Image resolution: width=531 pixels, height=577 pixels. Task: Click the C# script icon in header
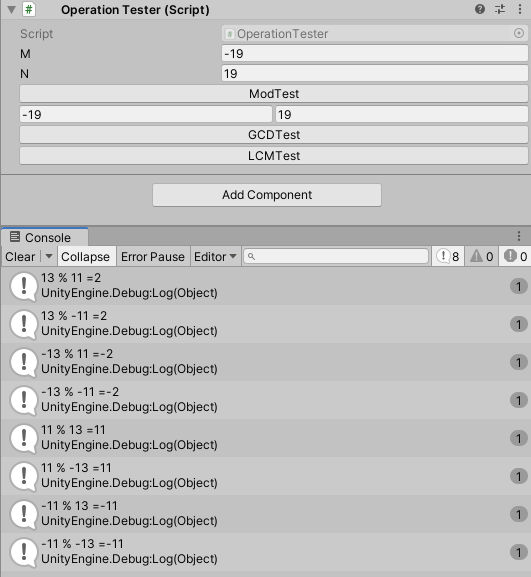tap(29, 9)
